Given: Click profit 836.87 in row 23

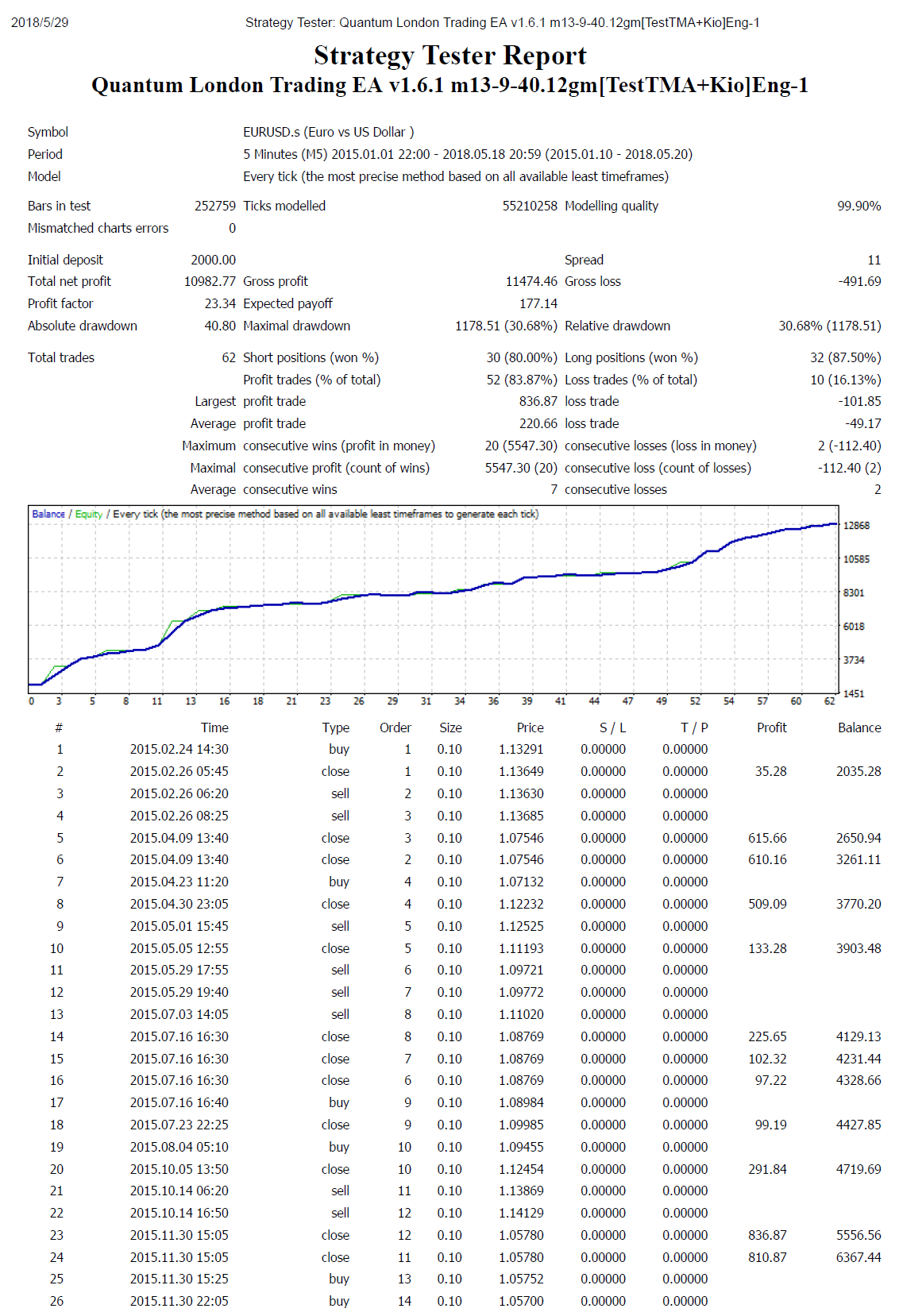Looking at the screenshot, I should (767, 1235).
